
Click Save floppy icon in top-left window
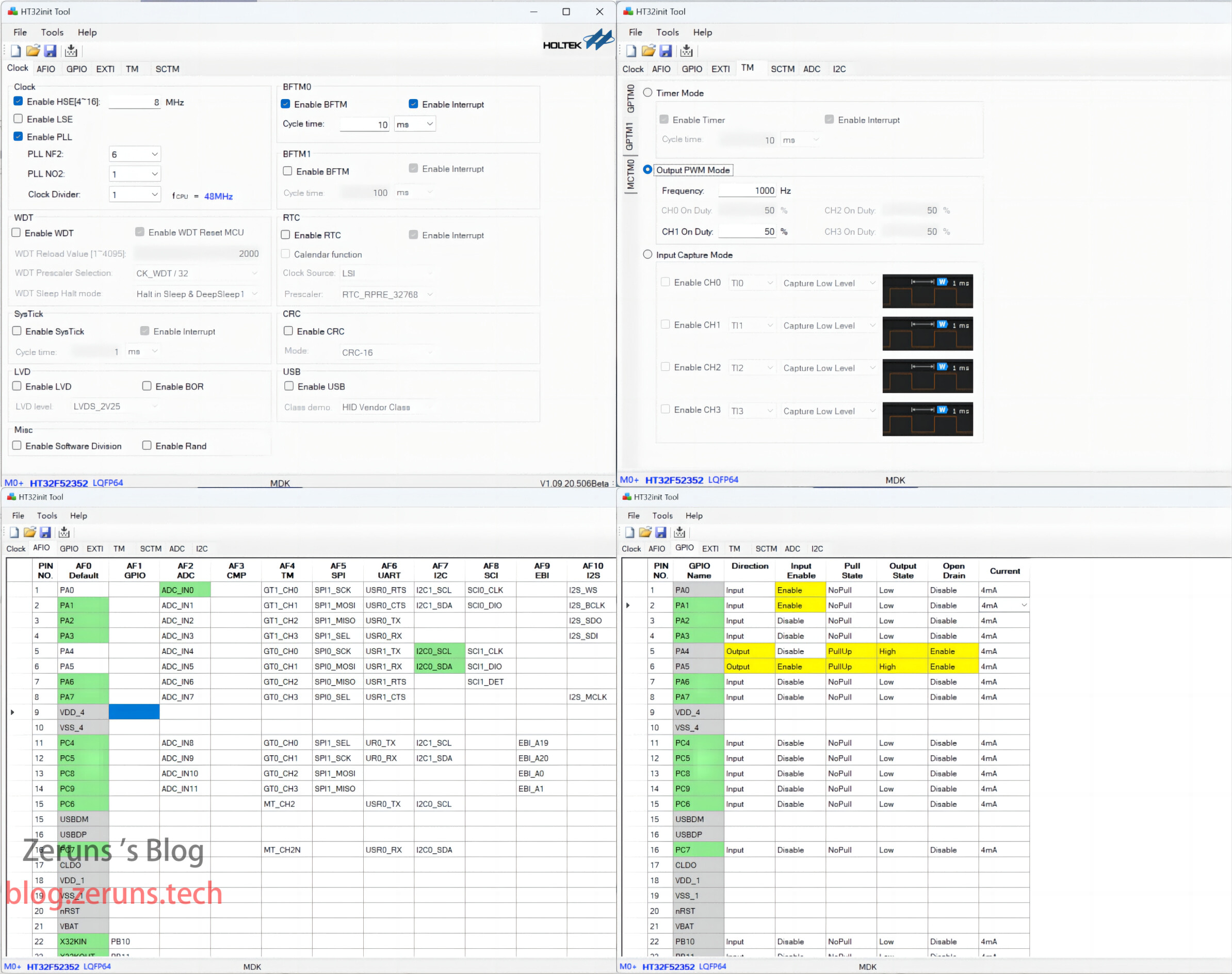click(50, 51)
